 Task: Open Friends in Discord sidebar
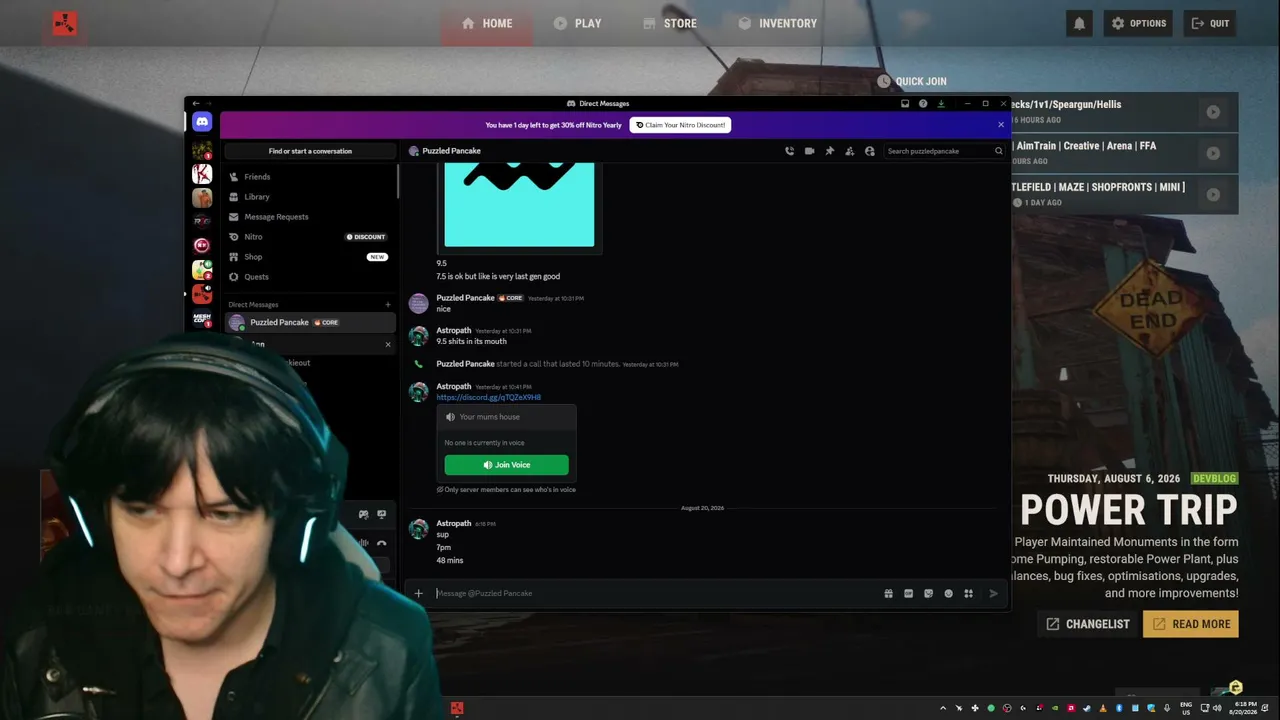(x=310, y=177)
